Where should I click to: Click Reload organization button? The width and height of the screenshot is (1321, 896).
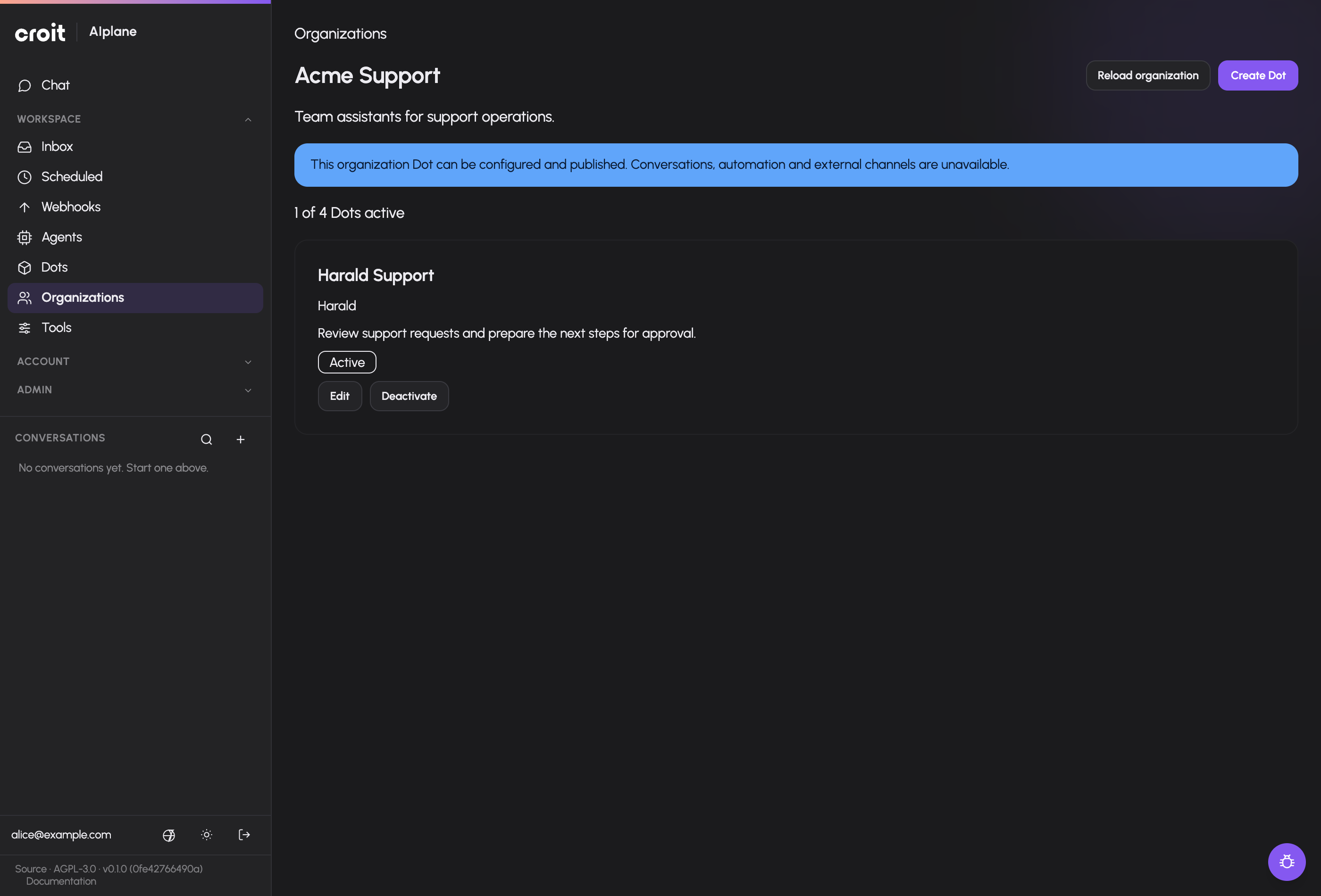pos(1148,75)
